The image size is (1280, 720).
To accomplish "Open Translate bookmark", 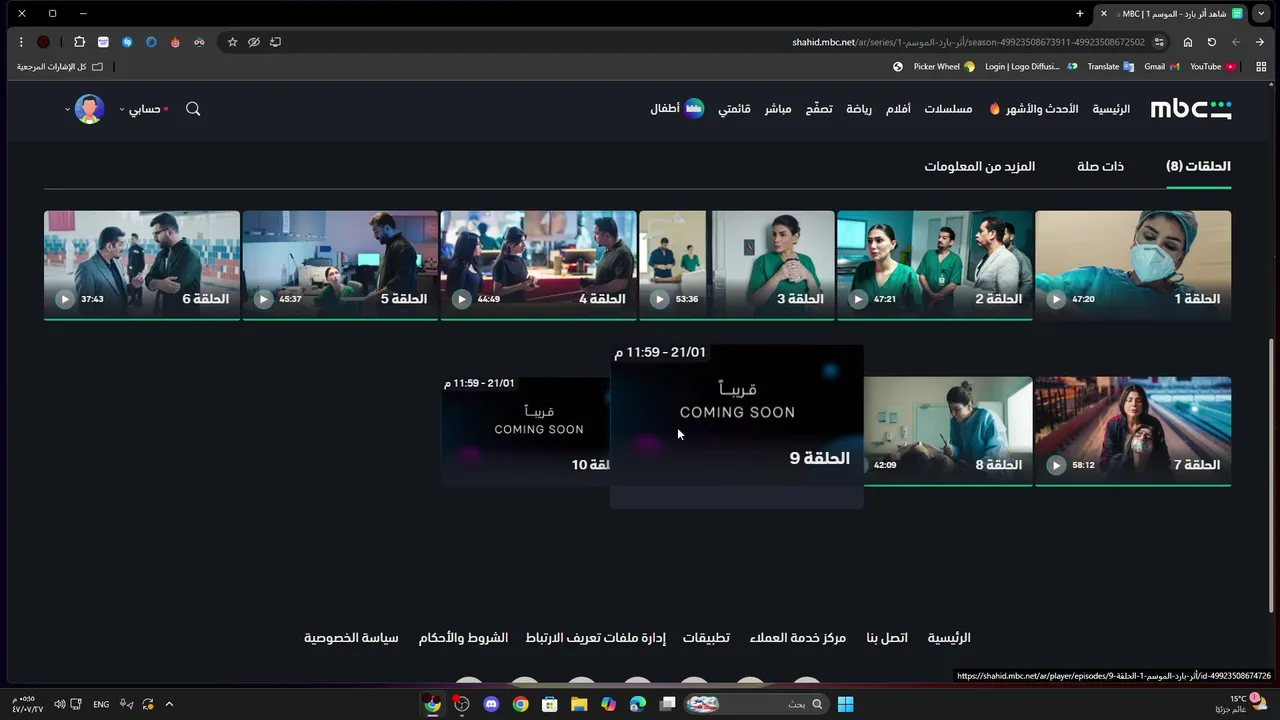I will point(1110,67).
